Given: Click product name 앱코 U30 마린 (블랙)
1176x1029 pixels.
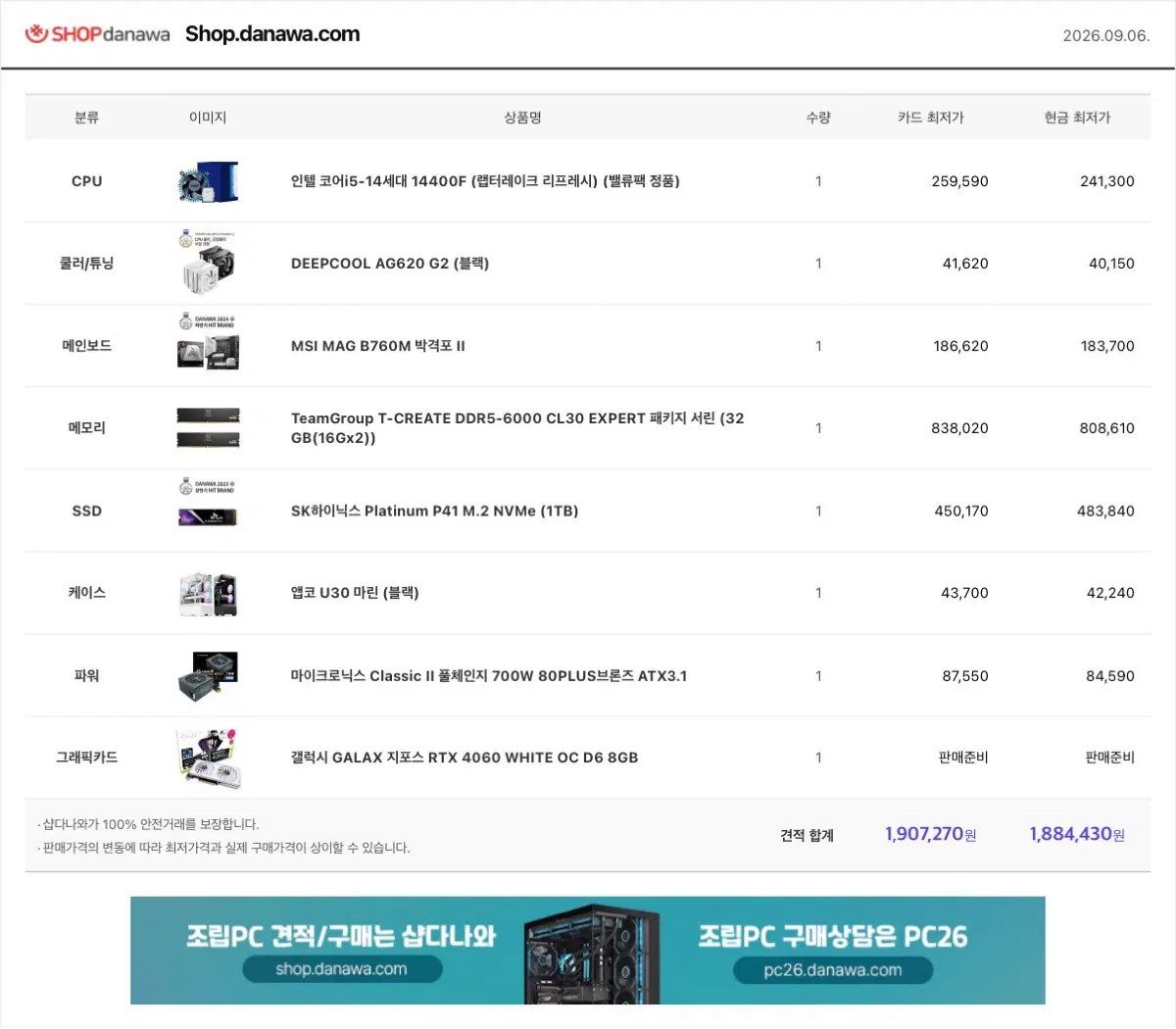Looking at the screenshot, I should tap(355, 593).
